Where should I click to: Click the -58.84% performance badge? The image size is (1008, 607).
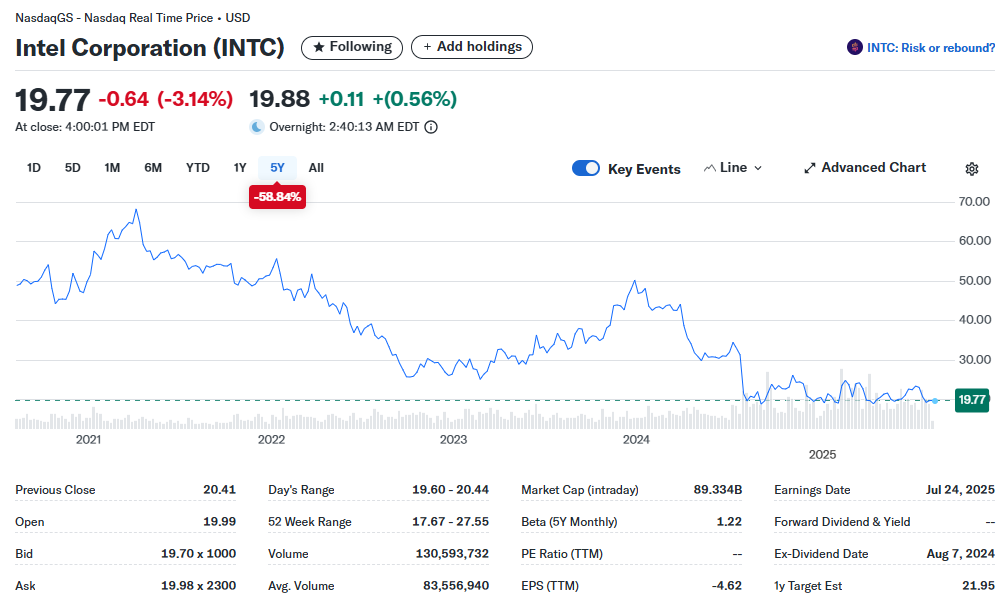(277, 197)
